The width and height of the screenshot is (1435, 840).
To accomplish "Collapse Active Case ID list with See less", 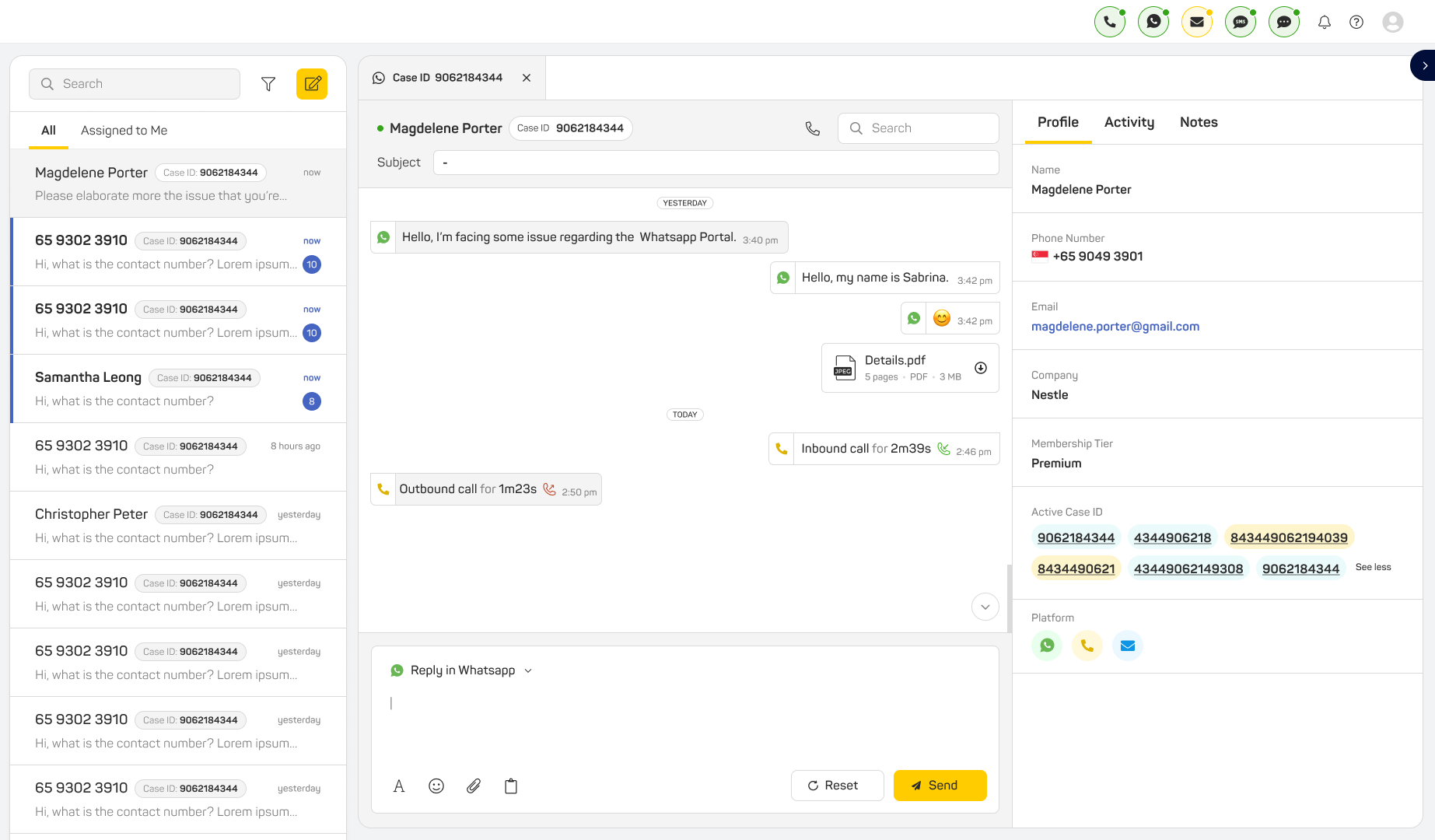I will point(1373,567).
